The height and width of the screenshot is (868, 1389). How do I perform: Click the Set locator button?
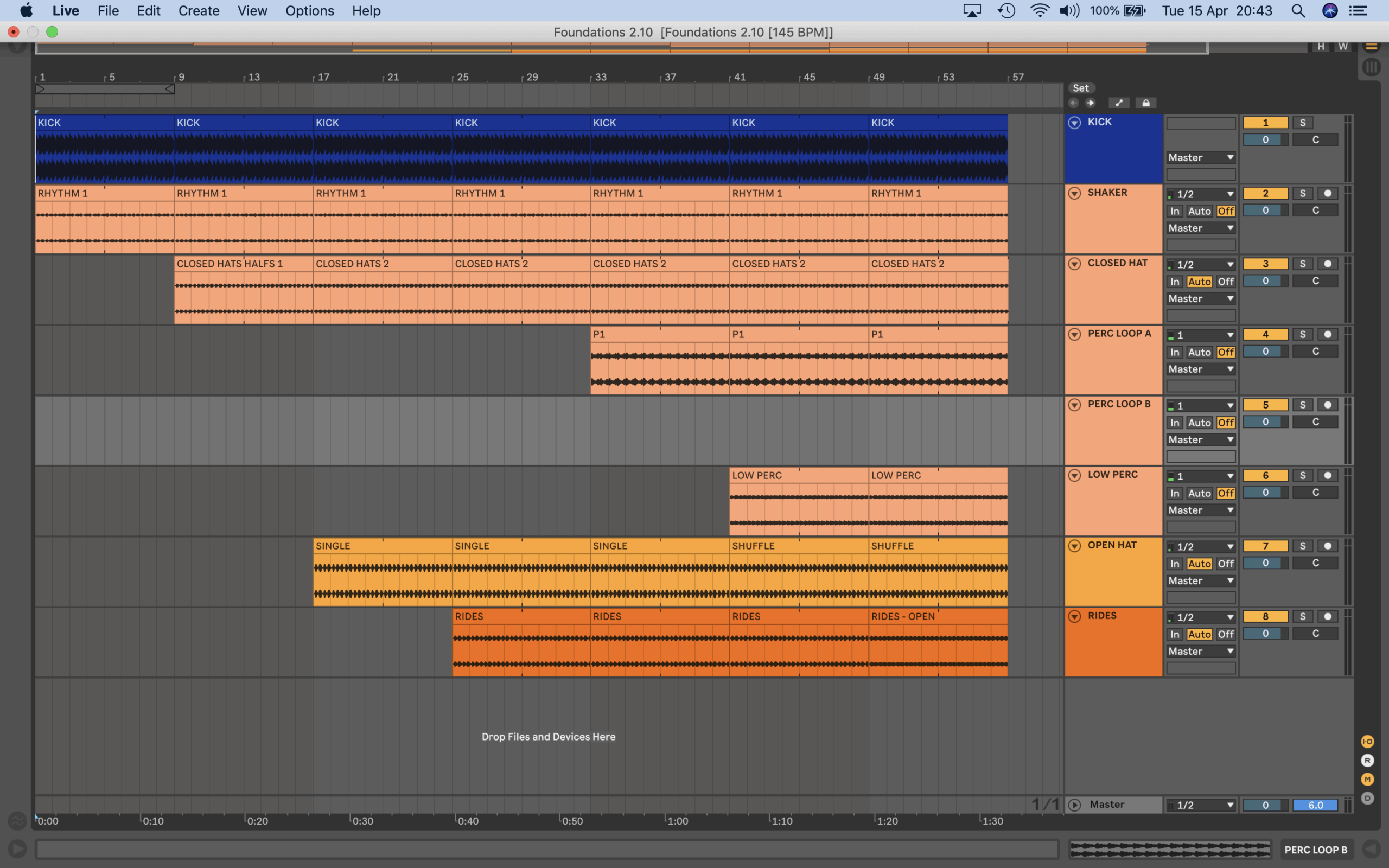tap(1081, 88)
